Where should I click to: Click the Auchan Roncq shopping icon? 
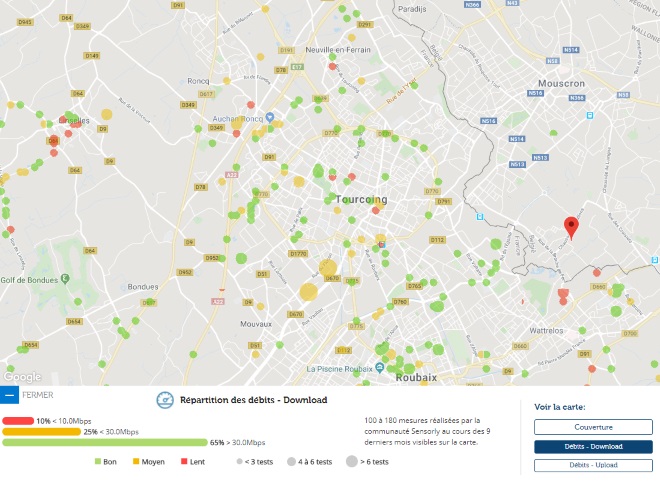tap(203, 127)
